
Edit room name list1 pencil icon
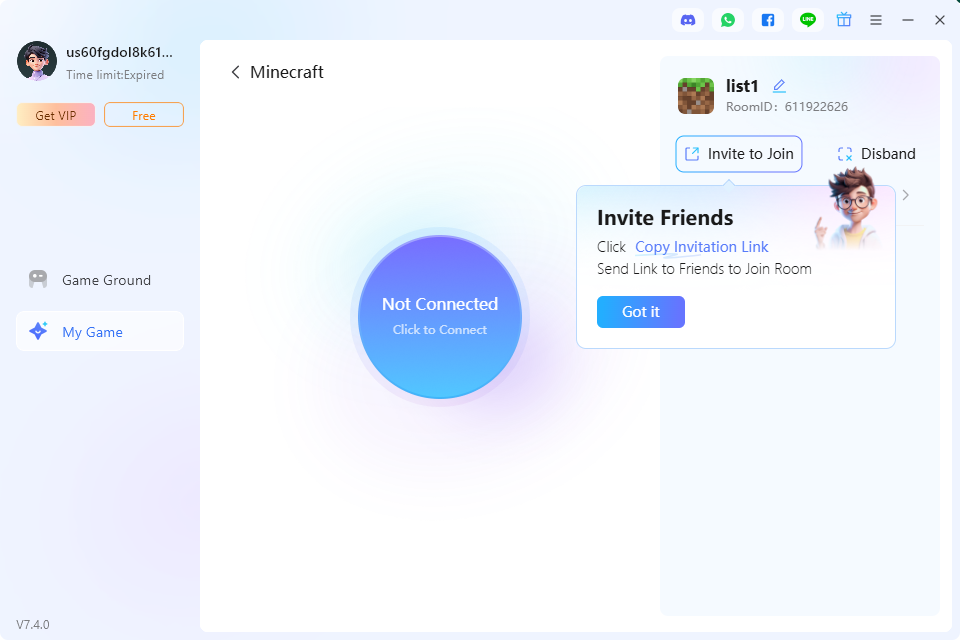779,86
